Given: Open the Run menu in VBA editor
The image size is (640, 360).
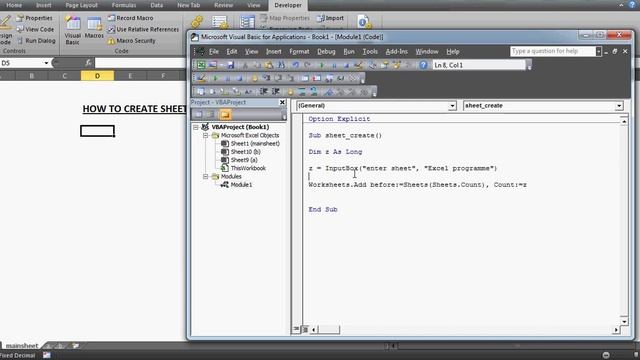Looking at the screenshot, I should pyautogui.click(x=349, y=51).
